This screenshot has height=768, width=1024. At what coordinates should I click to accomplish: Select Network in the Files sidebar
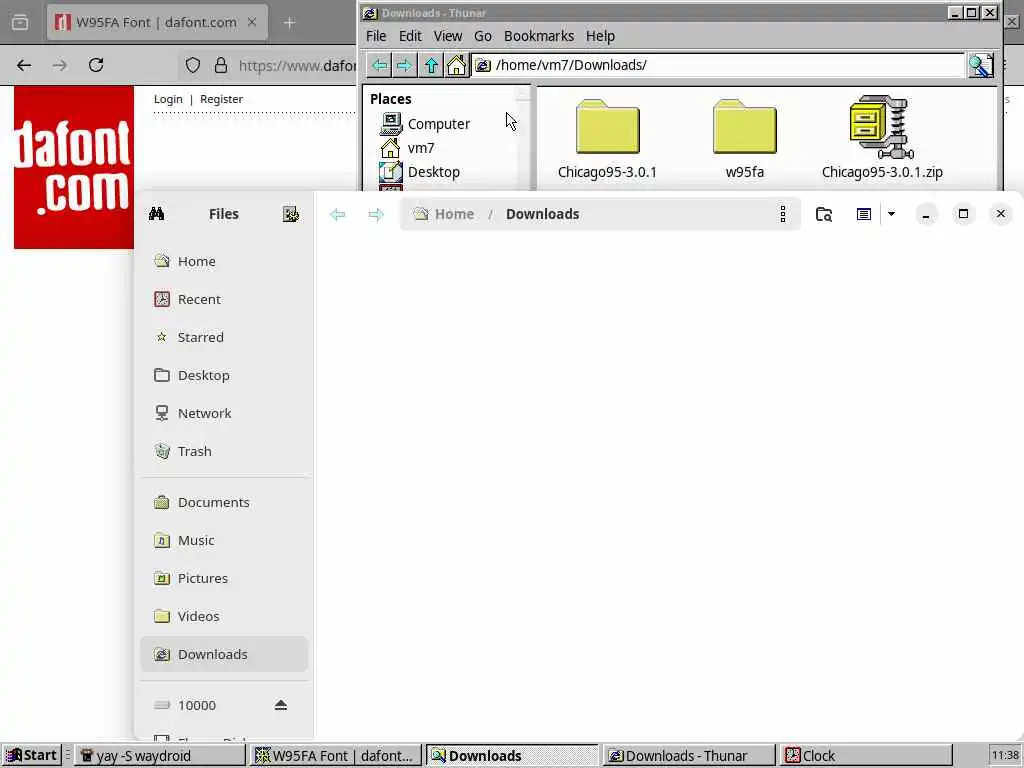[224, 413]
